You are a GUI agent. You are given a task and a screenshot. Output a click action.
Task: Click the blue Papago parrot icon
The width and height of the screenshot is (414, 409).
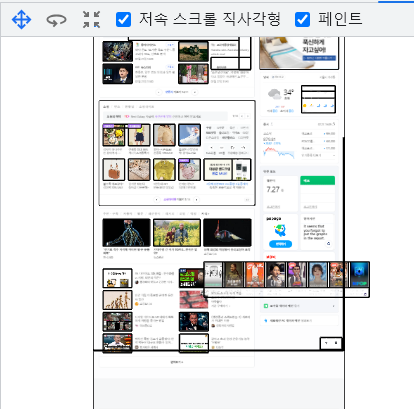tap(280, 230)
